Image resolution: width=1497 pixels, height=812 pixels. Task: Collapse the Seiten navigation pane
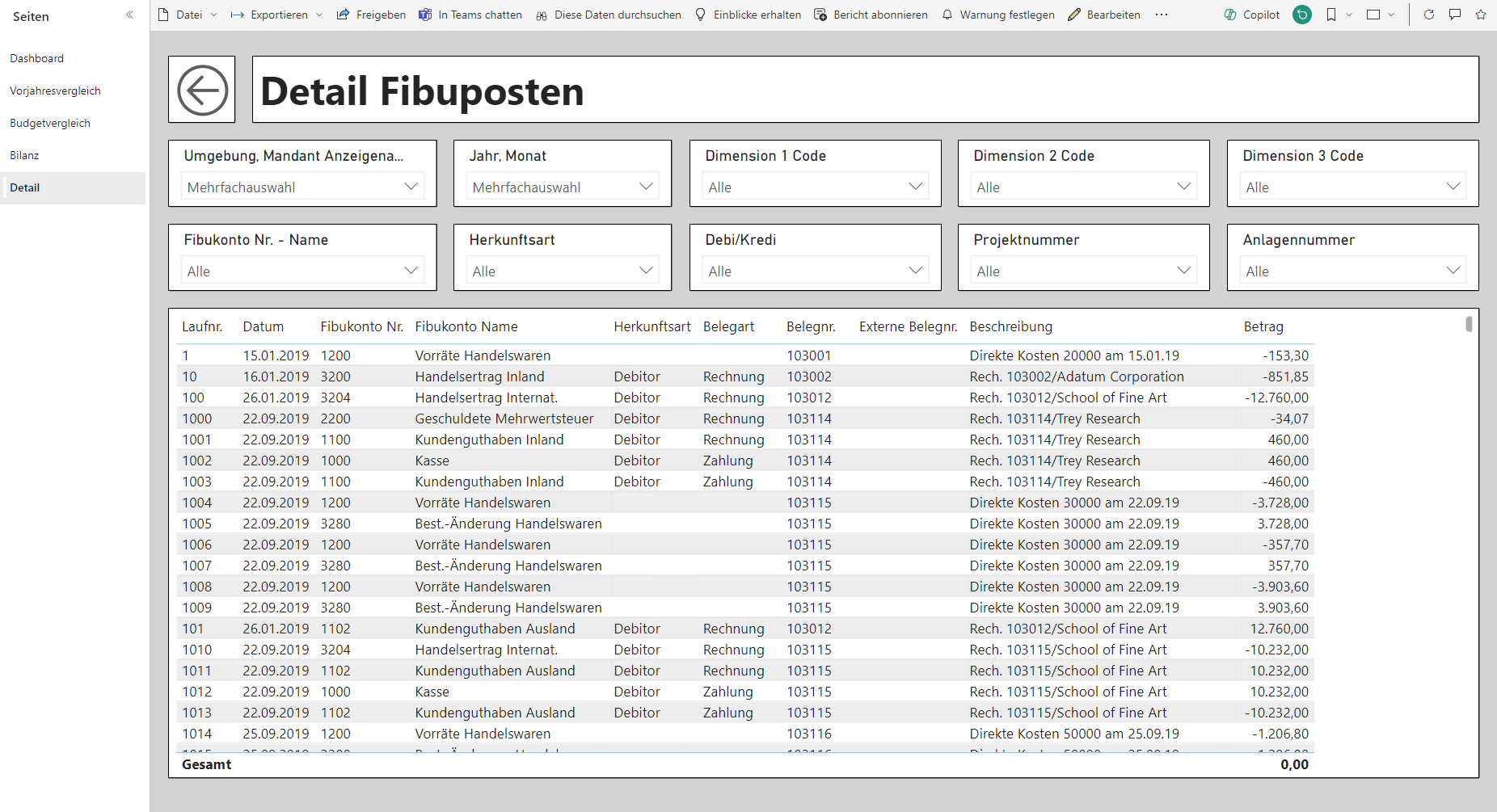click(130, 14)
